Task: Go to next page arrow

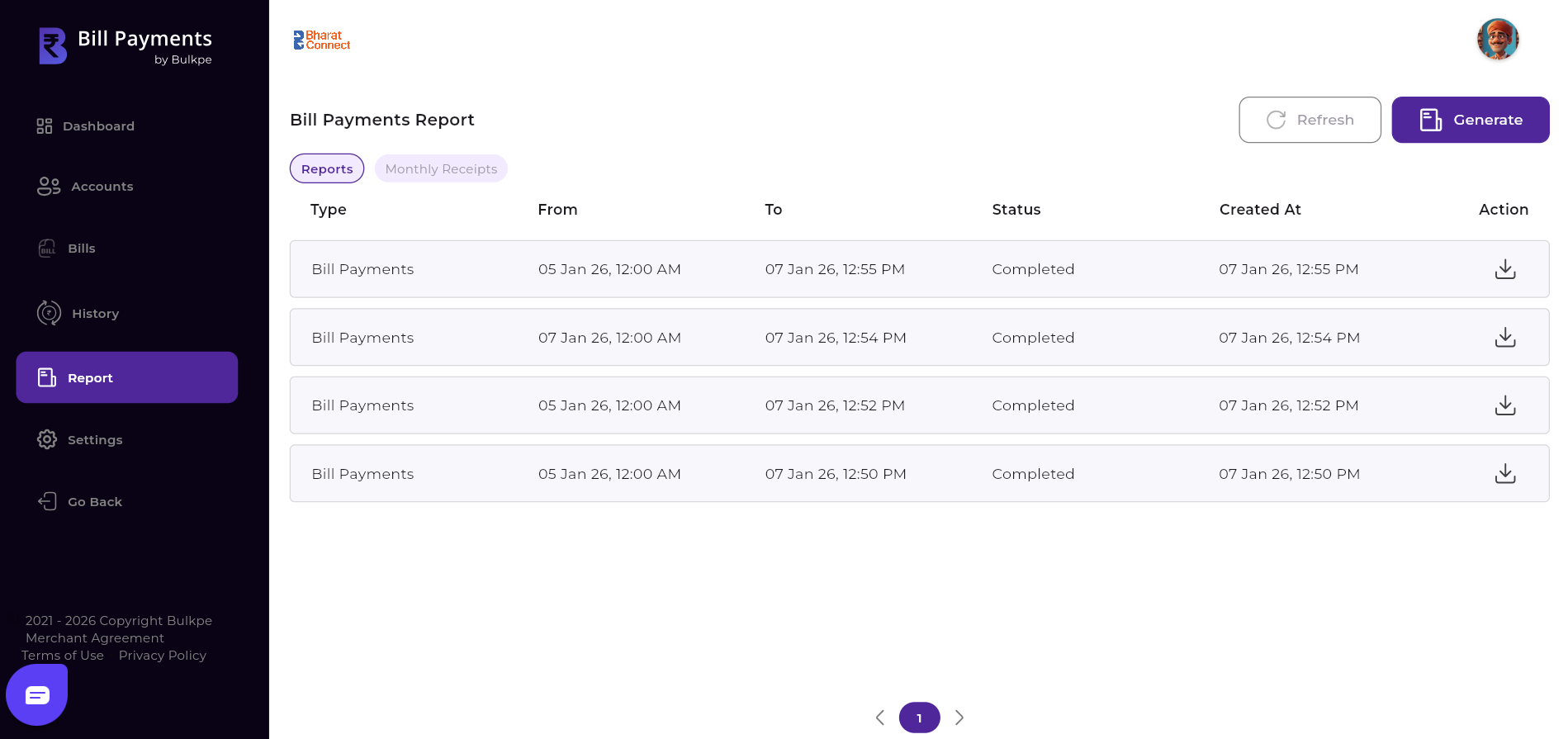Action: 959,718
